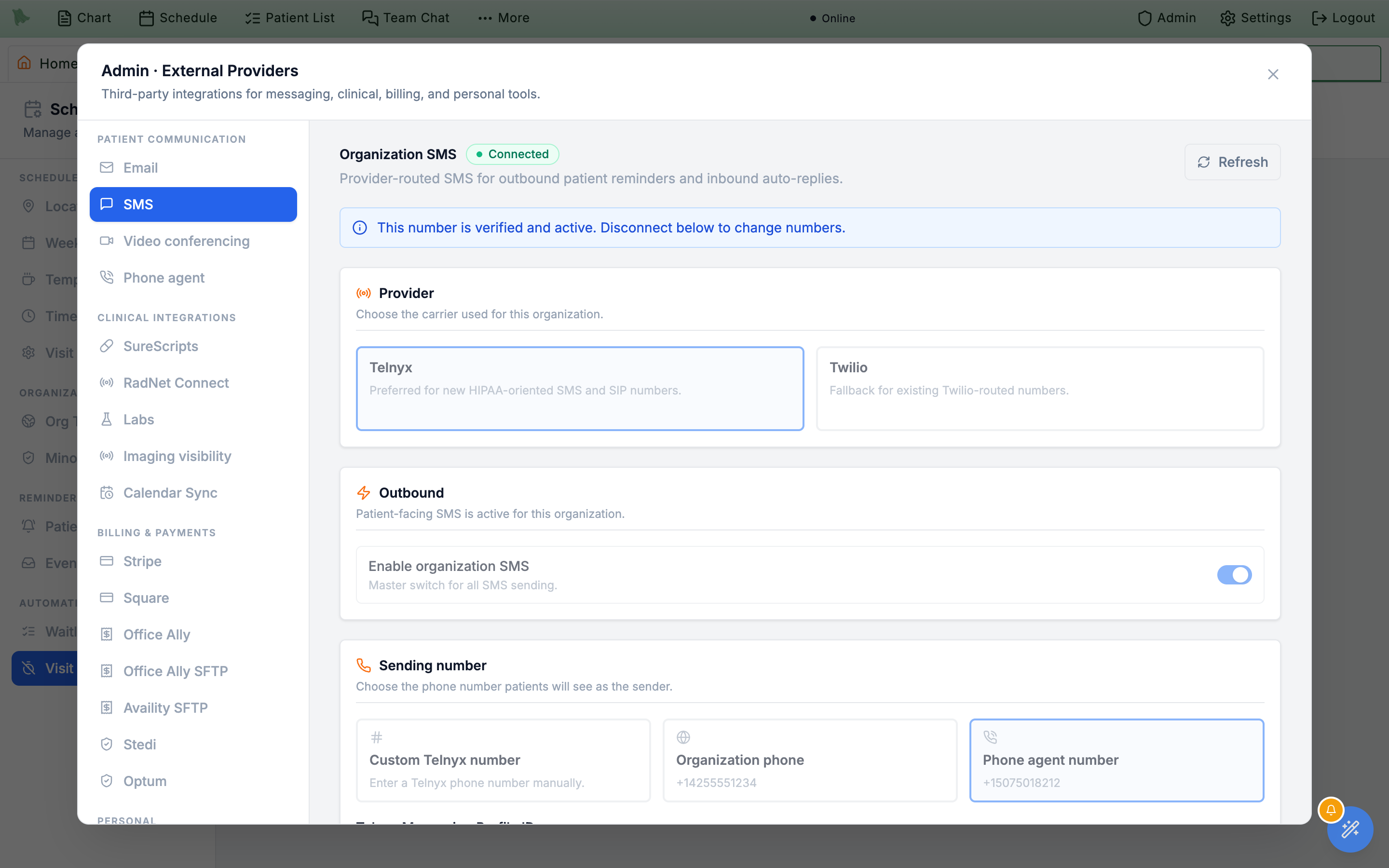Click the Calendar Sync icon

click(106, 492)
